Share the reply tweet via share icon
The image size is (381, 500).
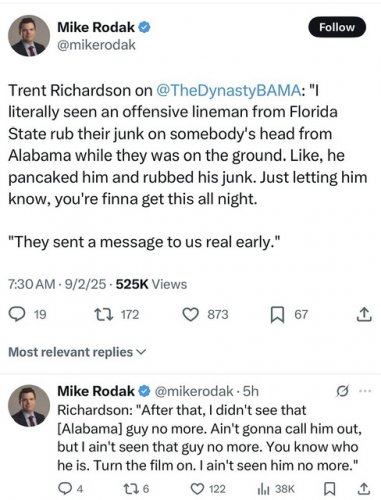coord(364,489)
